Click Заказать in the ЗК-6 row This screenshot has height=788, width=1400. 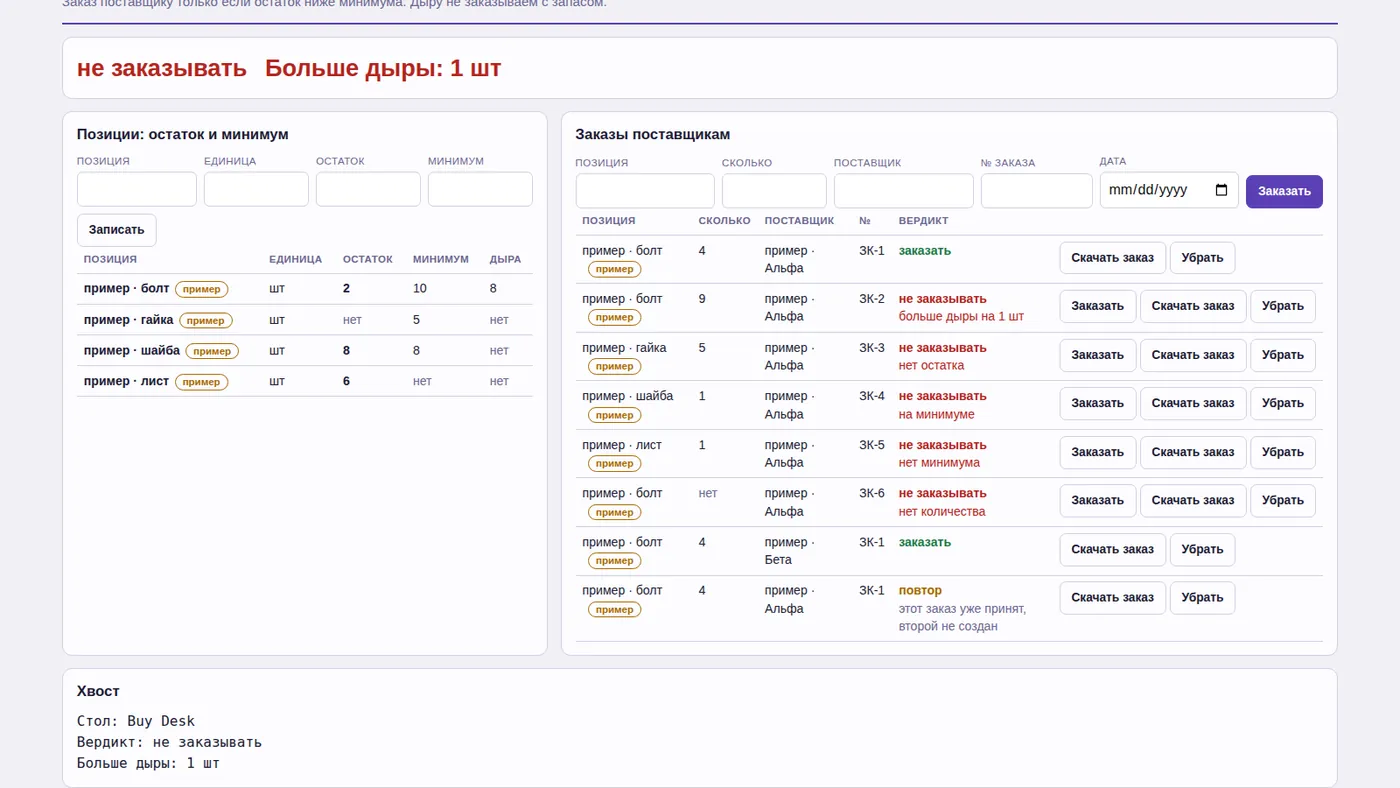tap(1098, 500)
